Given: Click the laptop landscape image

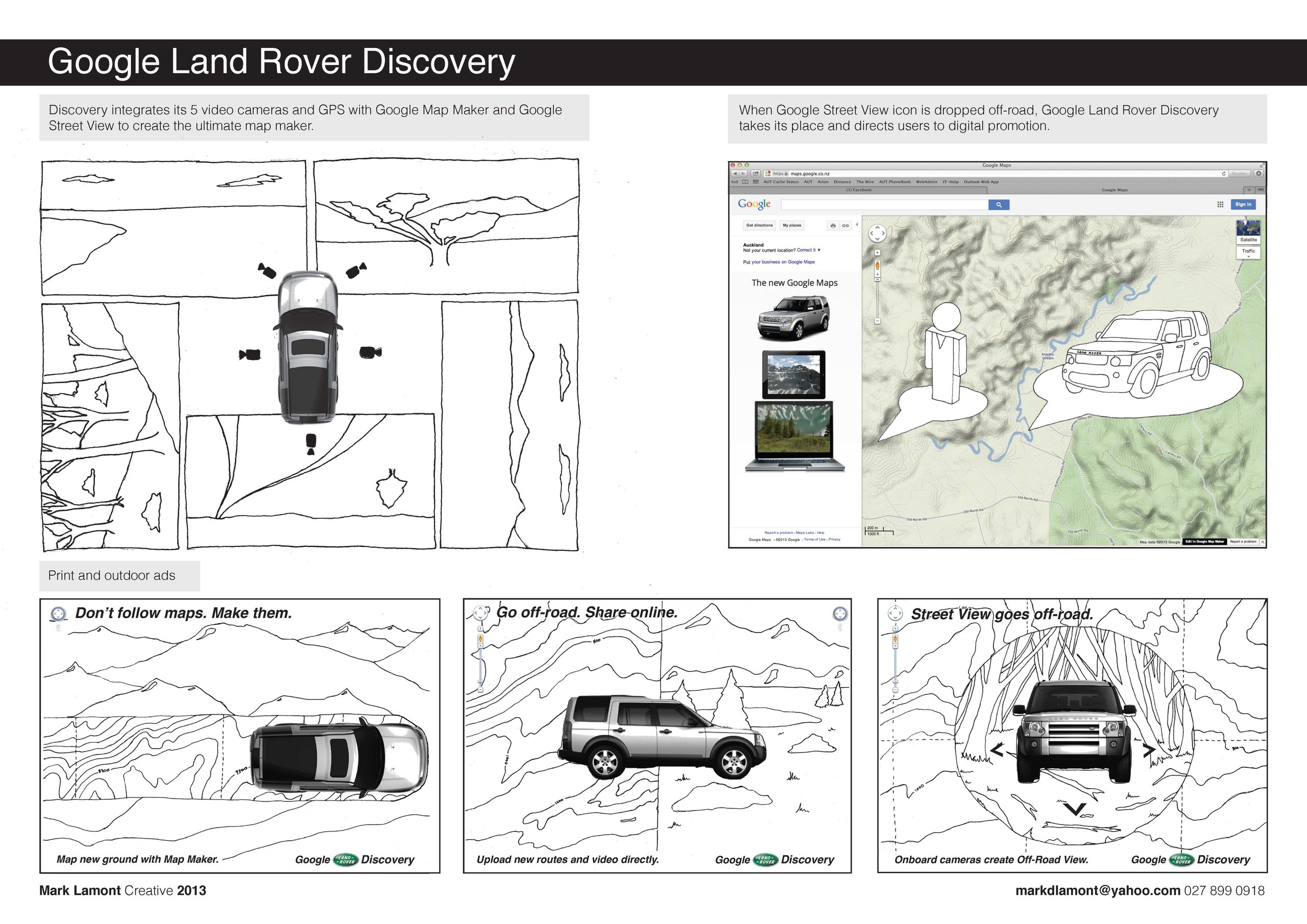Looking at the screenshot, I should click(x=794, y=436).
